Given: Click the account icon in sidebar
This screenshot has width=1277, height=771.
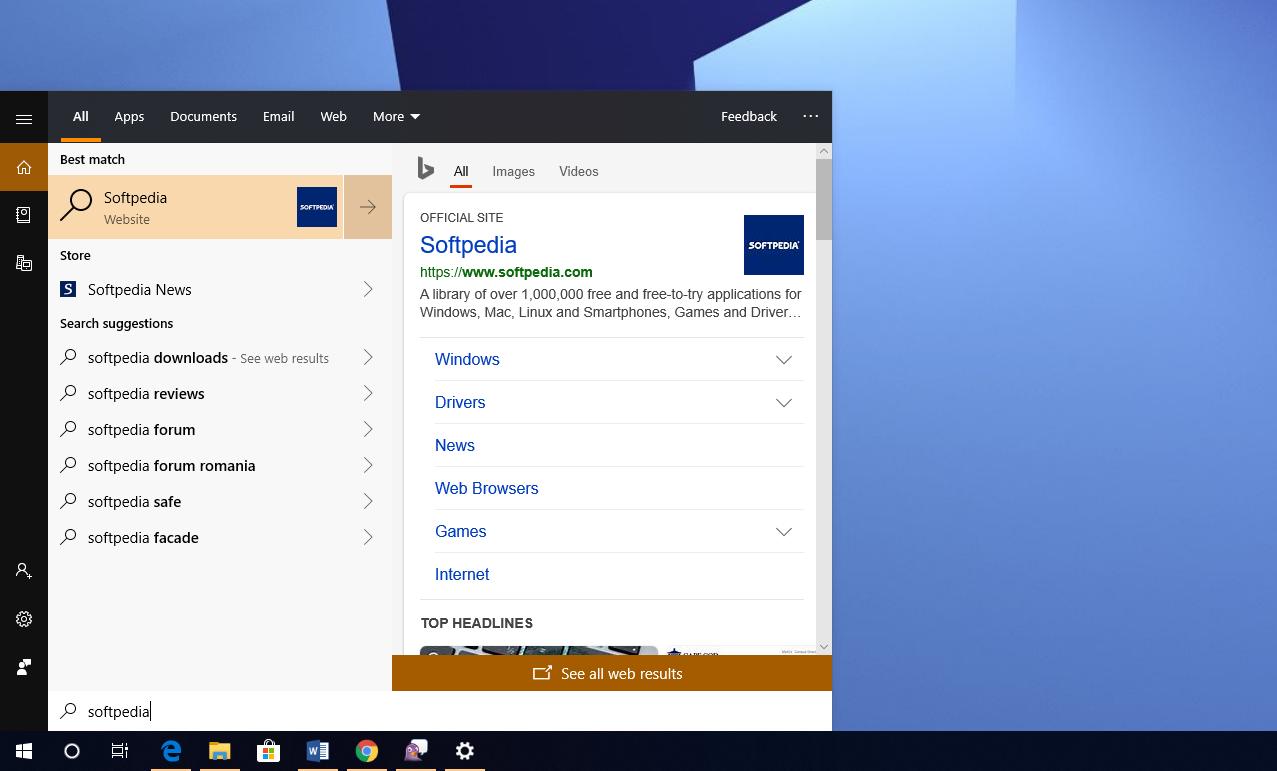Looking at the screenshot, I should pyautogui.click(x=24, y=571).
